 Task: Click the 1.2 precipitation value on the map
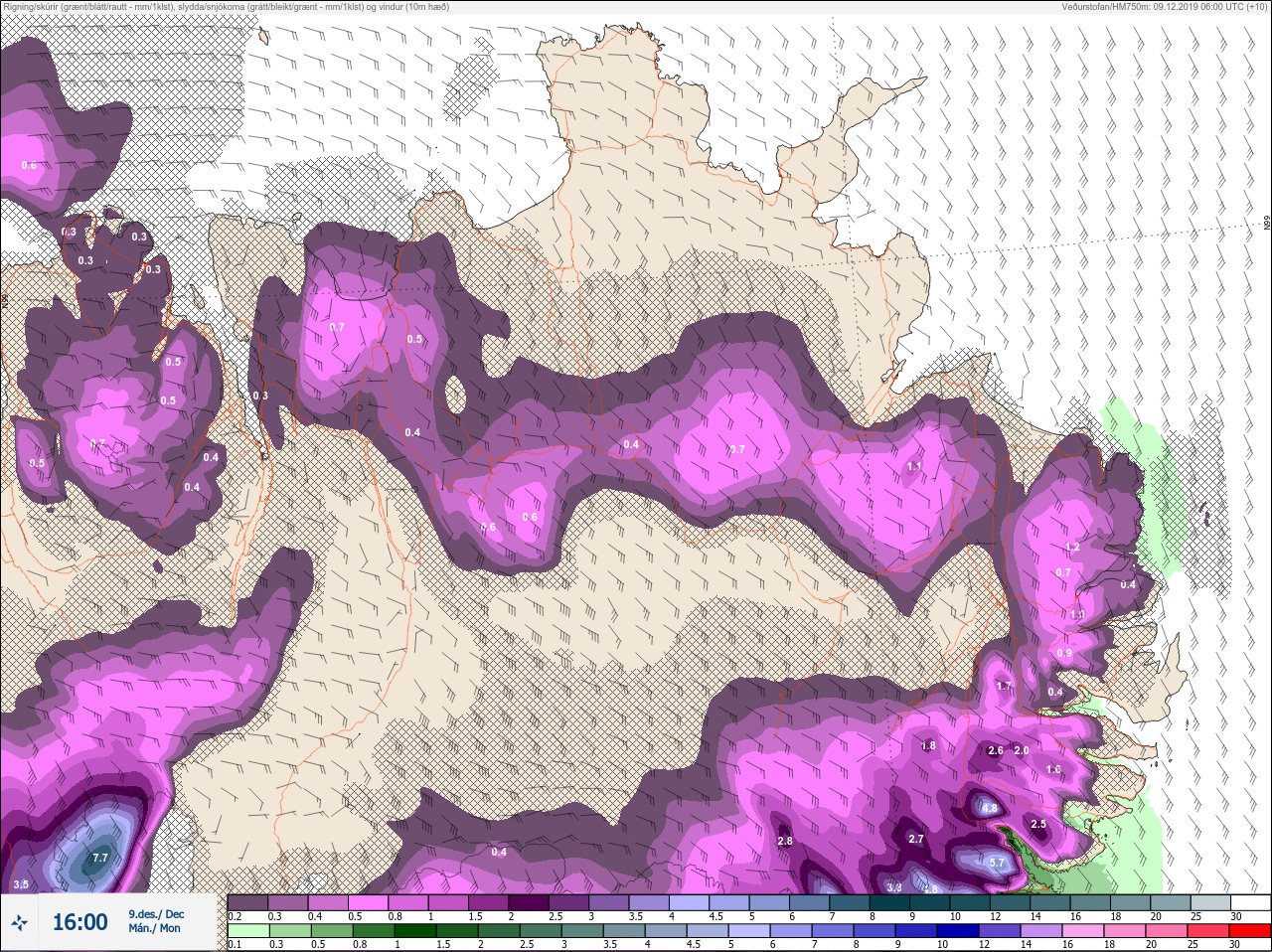[1072, 548]
